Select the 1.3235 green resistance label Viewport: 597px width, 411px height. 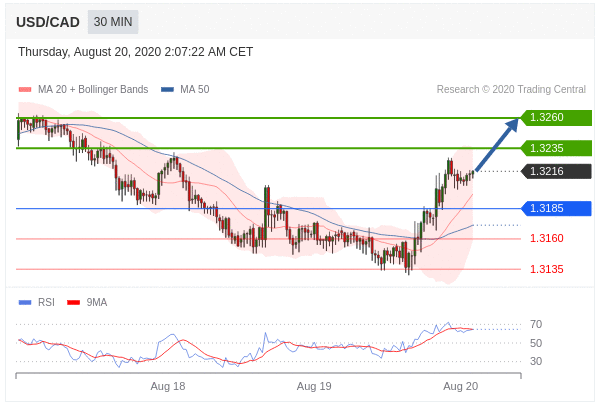point(556,148)
